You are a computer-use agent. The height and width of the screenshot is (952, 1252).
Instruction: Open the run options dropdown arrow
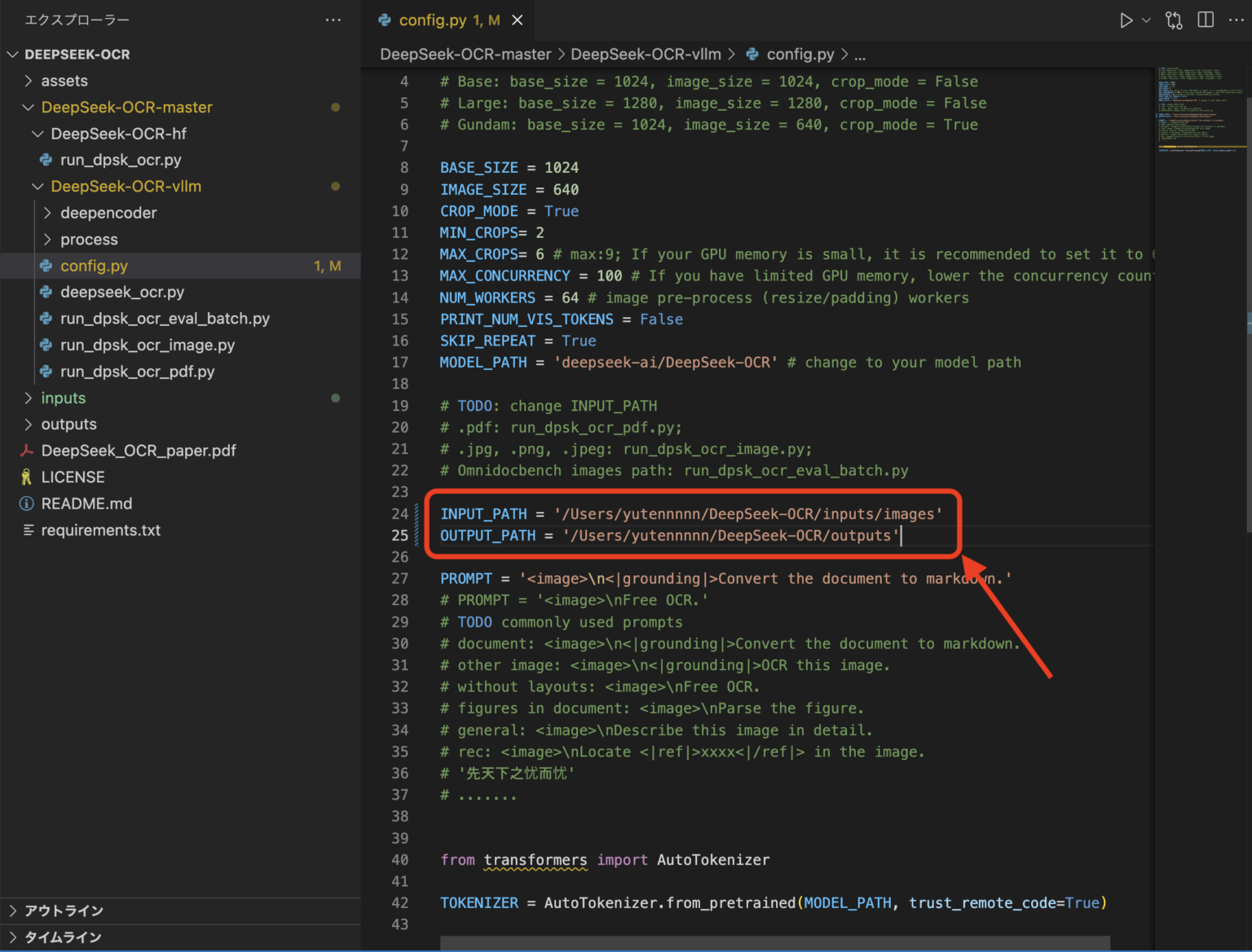coord(1146,20)
